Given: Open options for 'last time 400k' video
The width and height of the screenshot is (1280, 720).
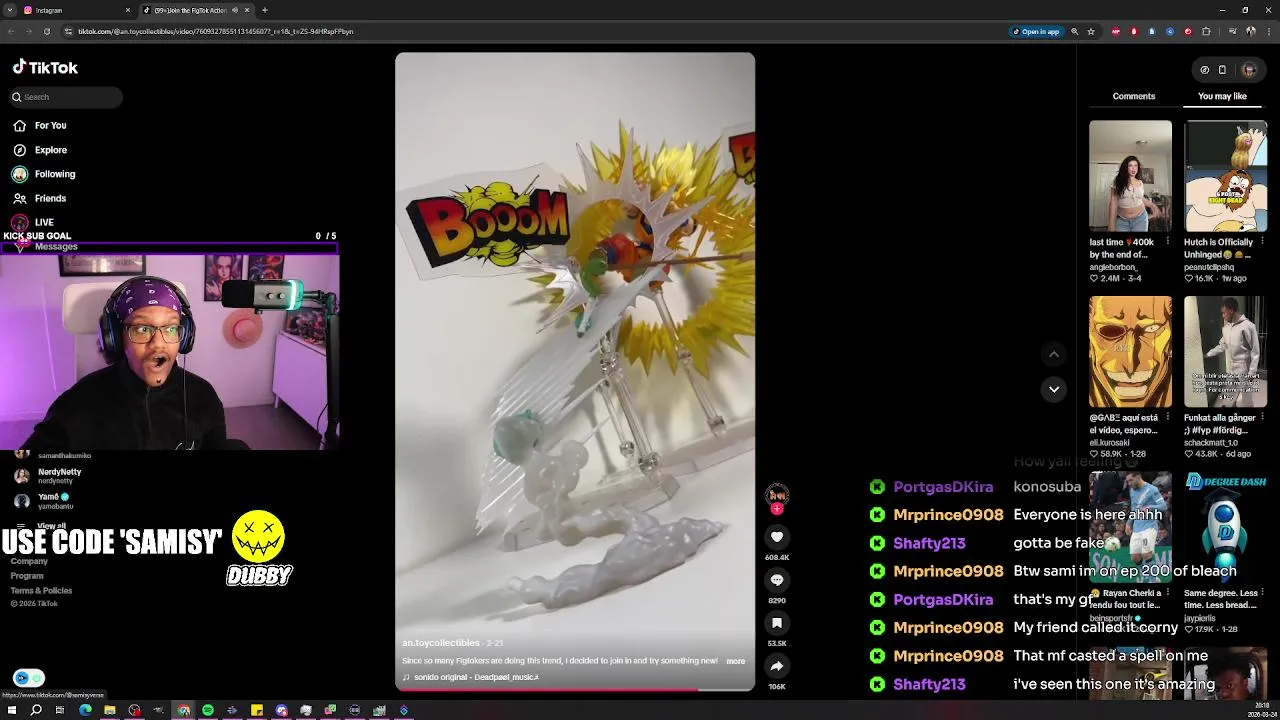Looking at the screenshot, I should [1167, 242].
